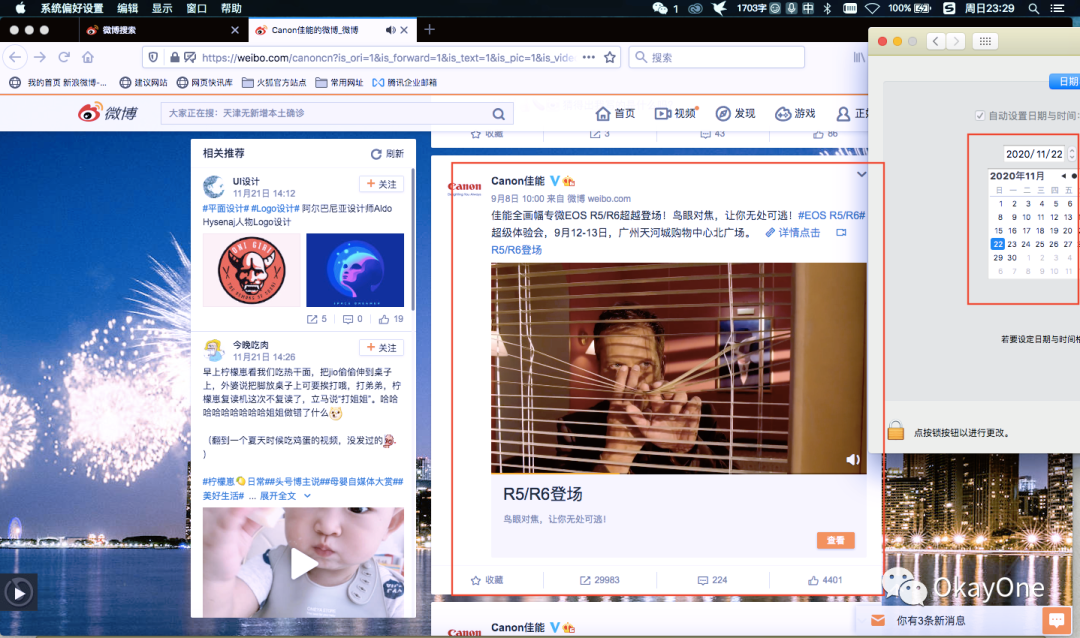Open Notification Center list icon
1080x638 pixels.
tap(1057, 8)
